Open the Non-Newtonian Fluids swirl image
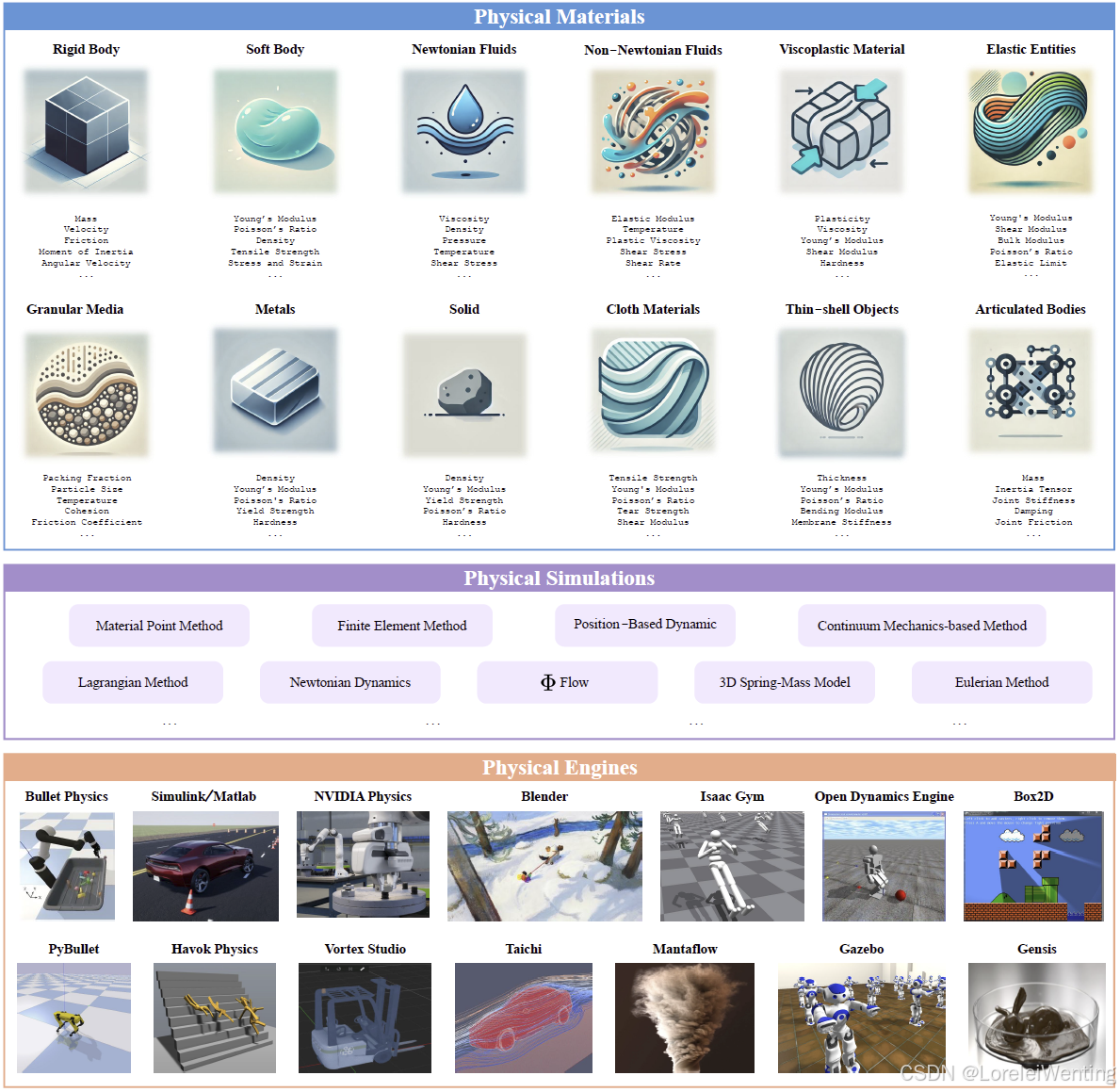Image resolution: width=1120 pixels, height=1092 pixels. pos(653,131)
